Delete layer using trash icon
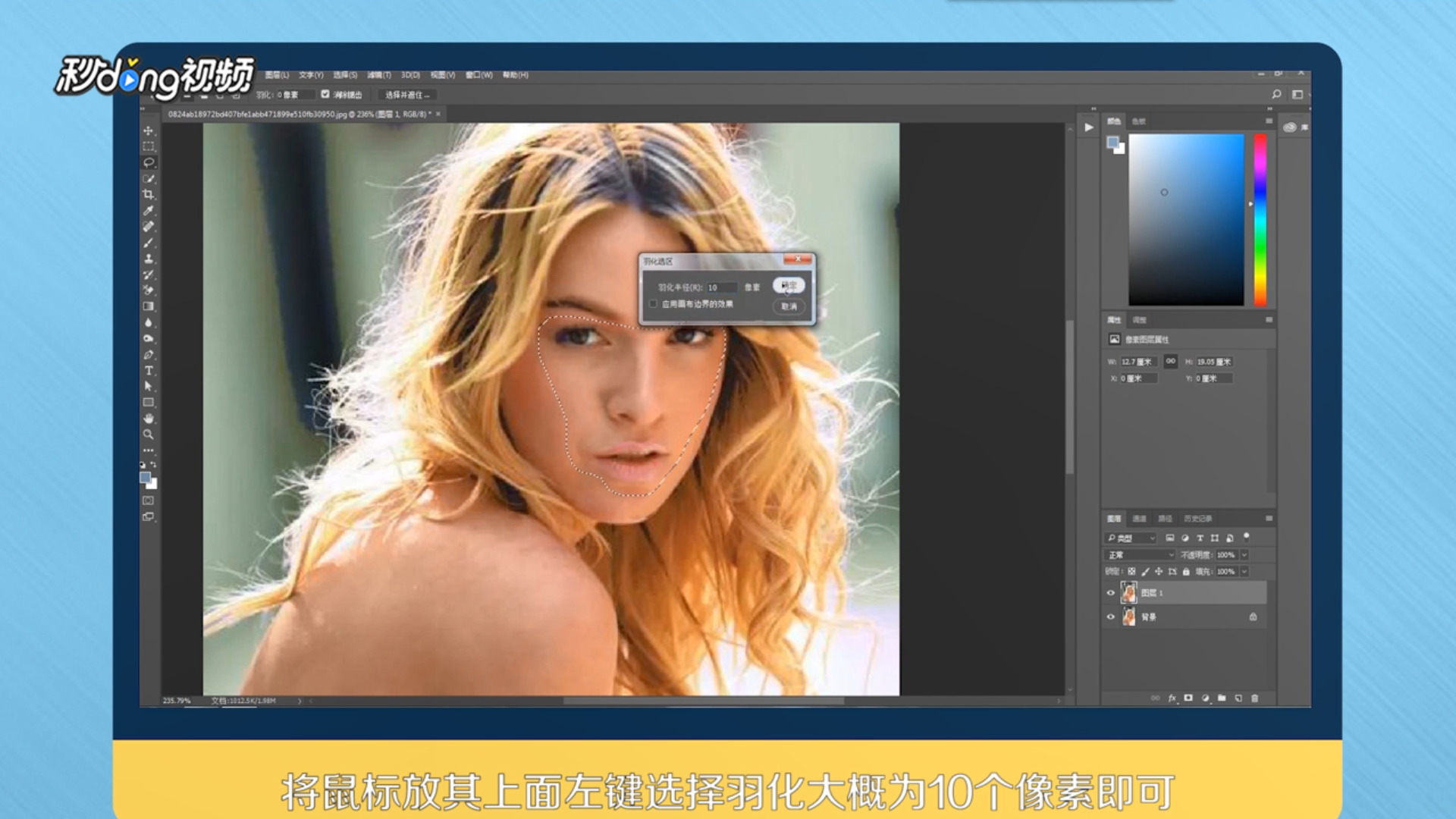This screenshot has height=819, width=1456. (1254, 698)
